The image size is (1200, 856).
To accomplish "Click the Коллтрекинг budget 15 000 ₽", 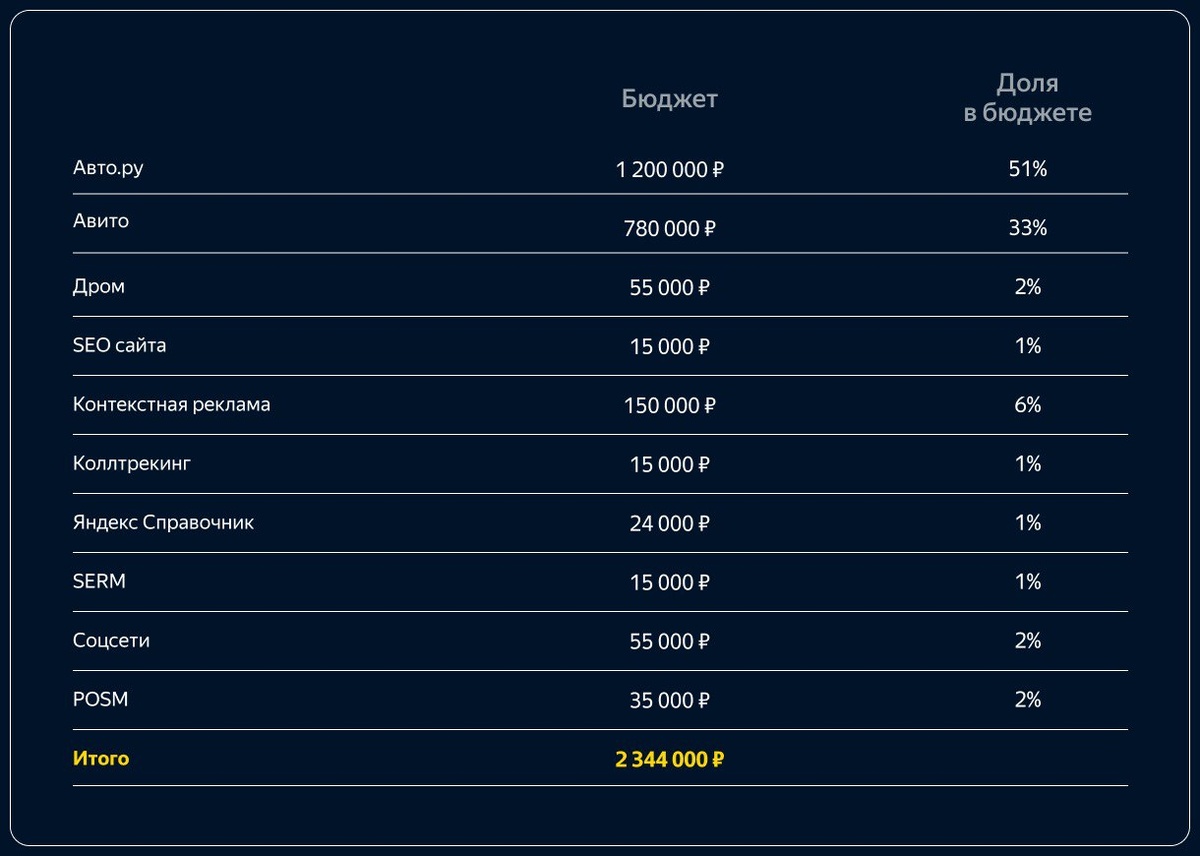I will [x=670, y=465].
